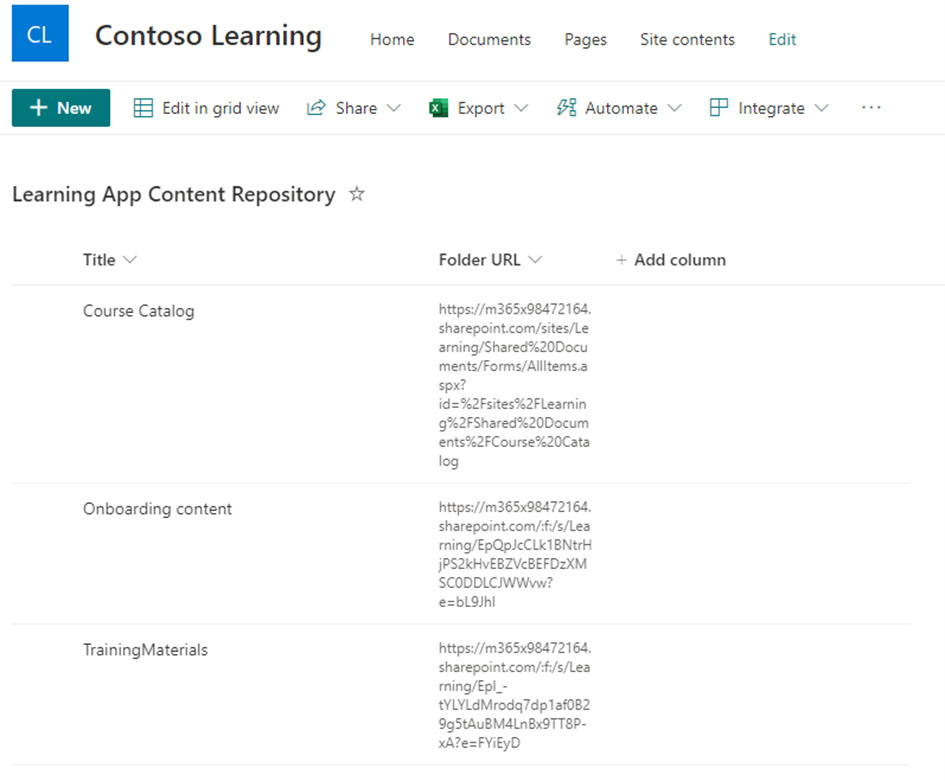This screenshot has height=781, width=945.
Task: Expand the Share dropdown chevron
Action: [x=393, y=108]
